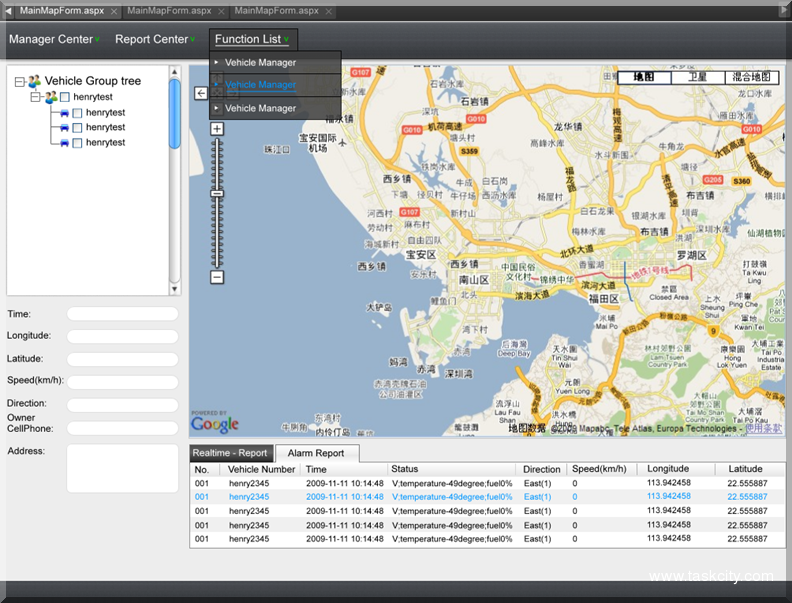This screenshot has width=792, height=603.
Task: Click the Latitude column header
Action: coord(745,469)
